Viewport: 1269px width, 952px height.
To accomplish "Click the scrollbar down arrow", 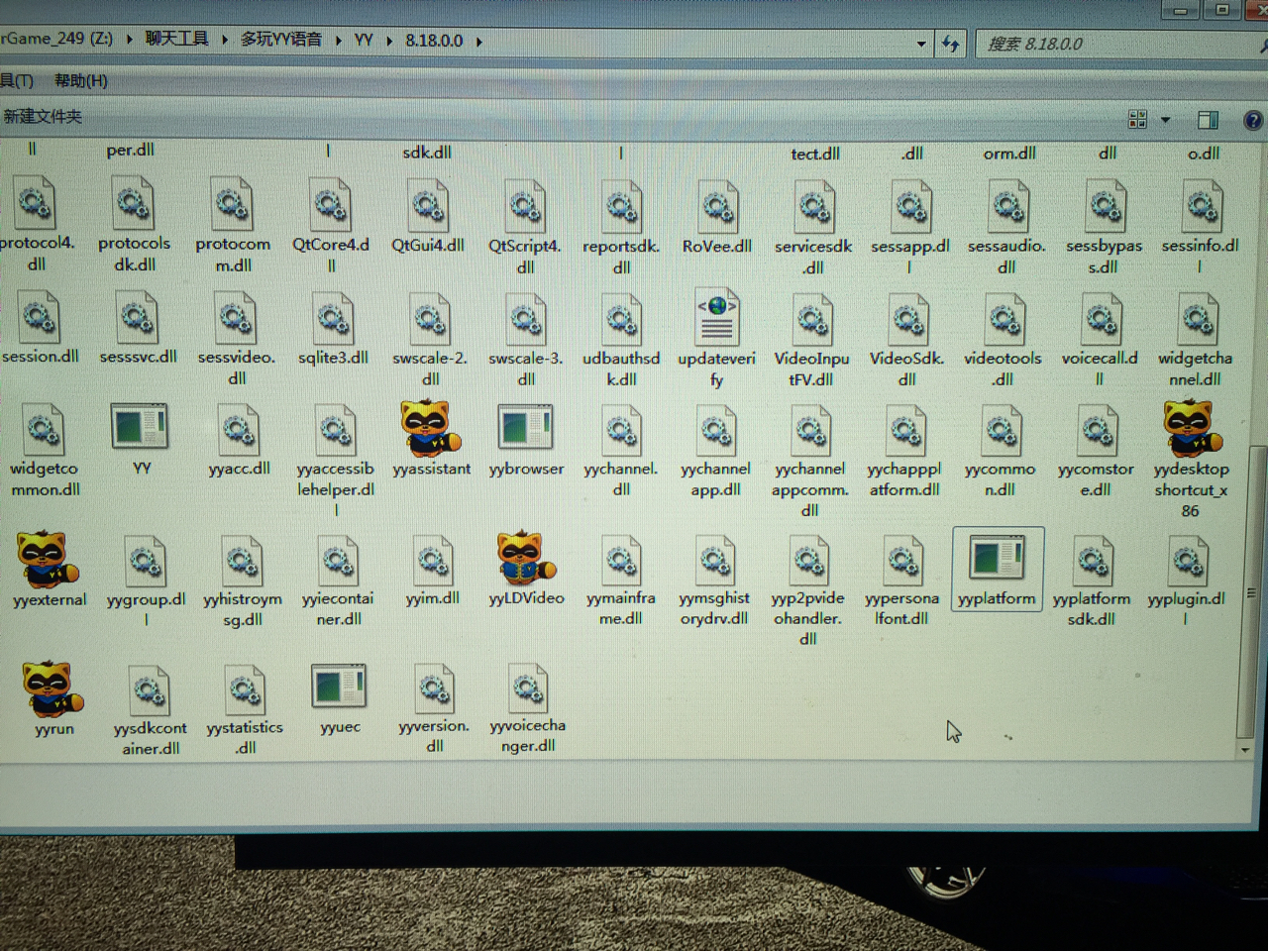I will pyautogui.click(x=1245, y=750).
